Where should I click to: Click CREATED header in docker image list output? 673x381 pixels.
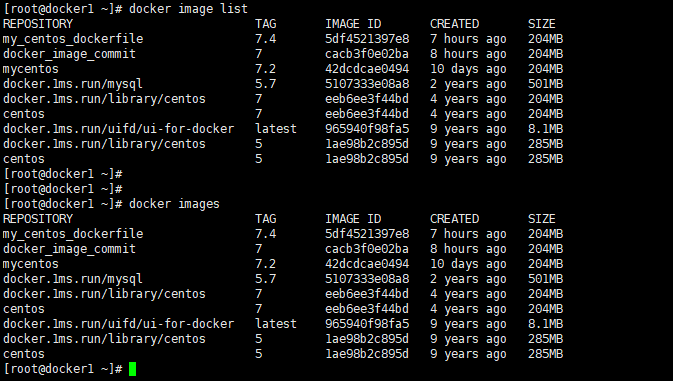[455, 24]
